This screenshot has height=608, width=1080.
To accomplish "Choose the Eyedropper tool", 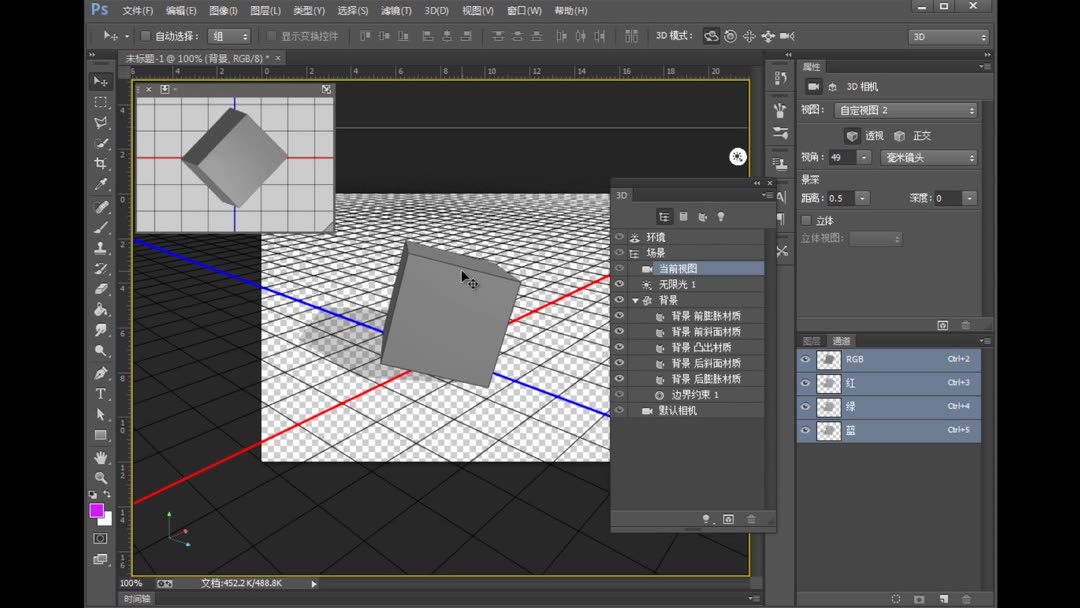I will [x=101, y=185].
